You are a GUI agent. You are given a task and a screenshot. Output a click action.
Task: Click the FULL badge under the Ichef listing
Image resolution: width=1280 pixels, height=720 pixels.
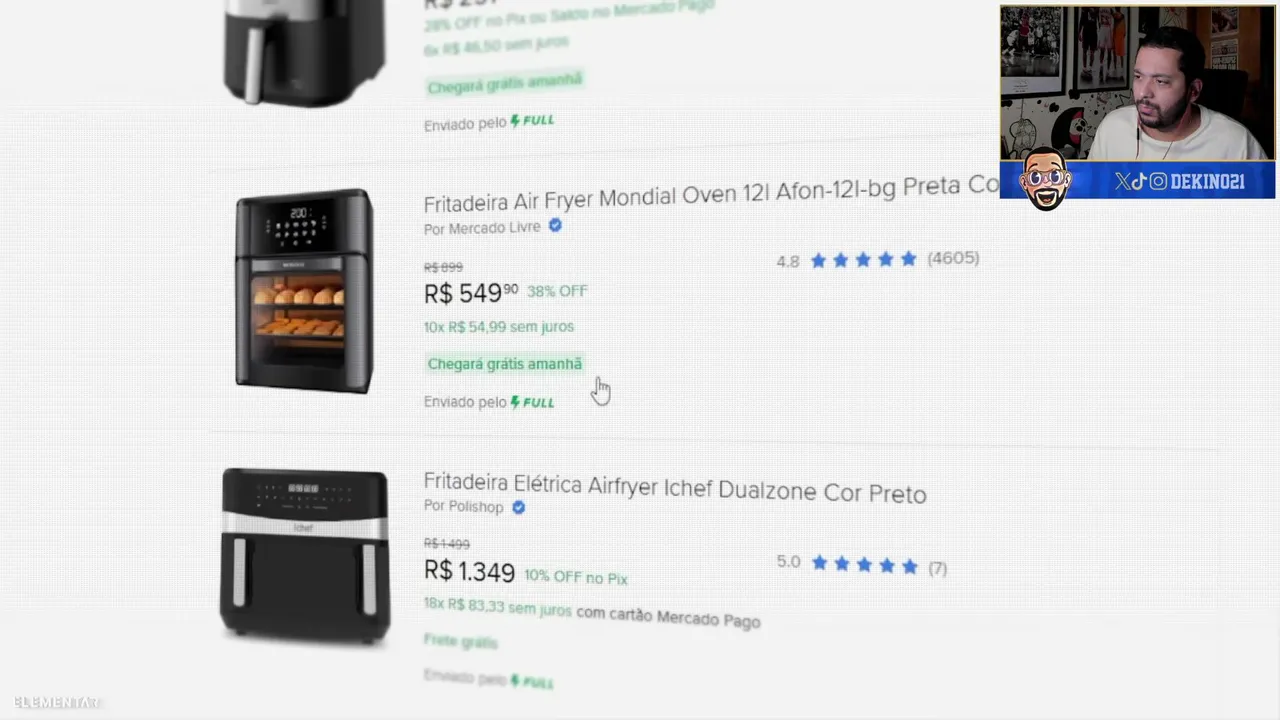pyautogui.click(x=532, y=682)
